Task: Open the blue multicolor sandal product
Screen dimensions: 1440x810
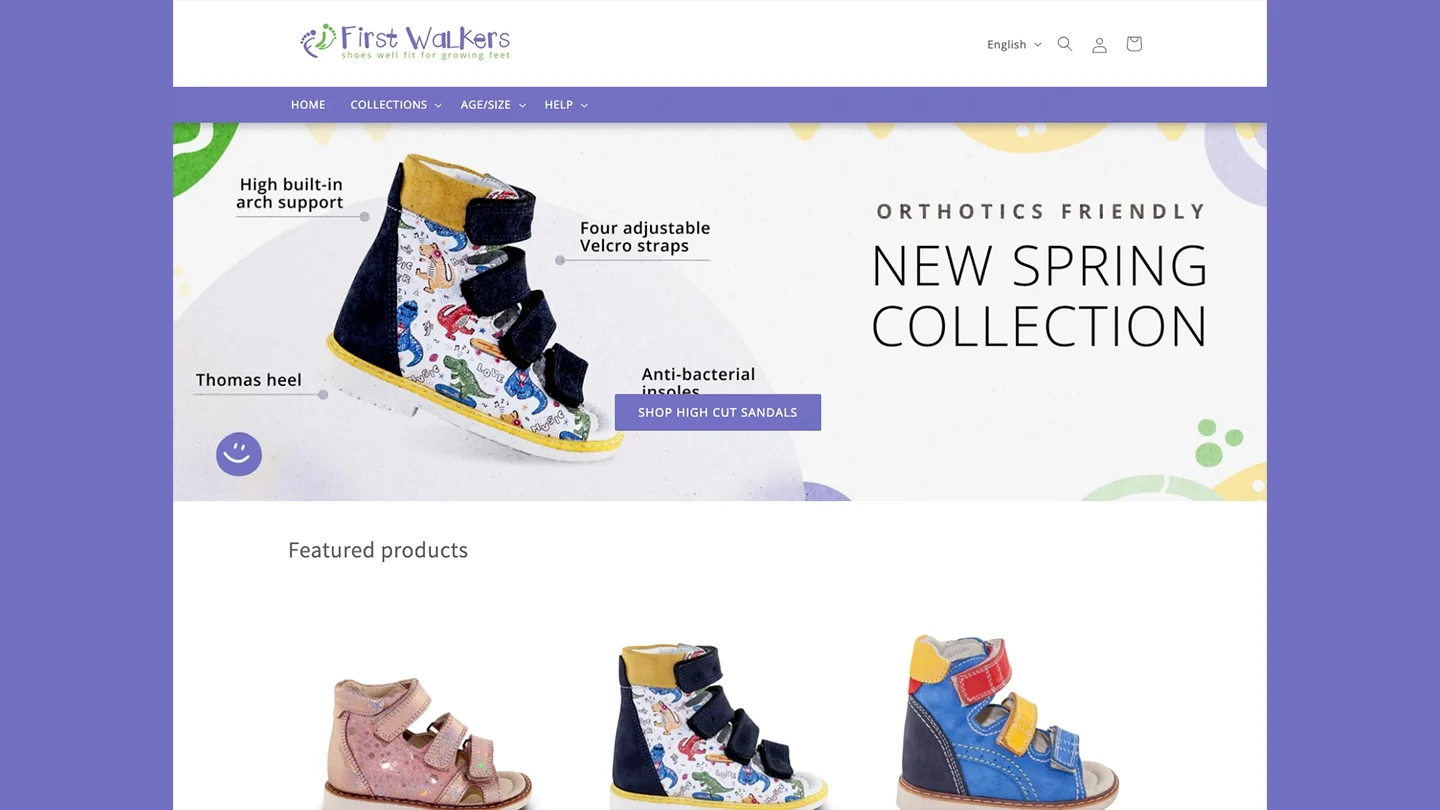Action: pyautogui.click(x=1009, y=721)
